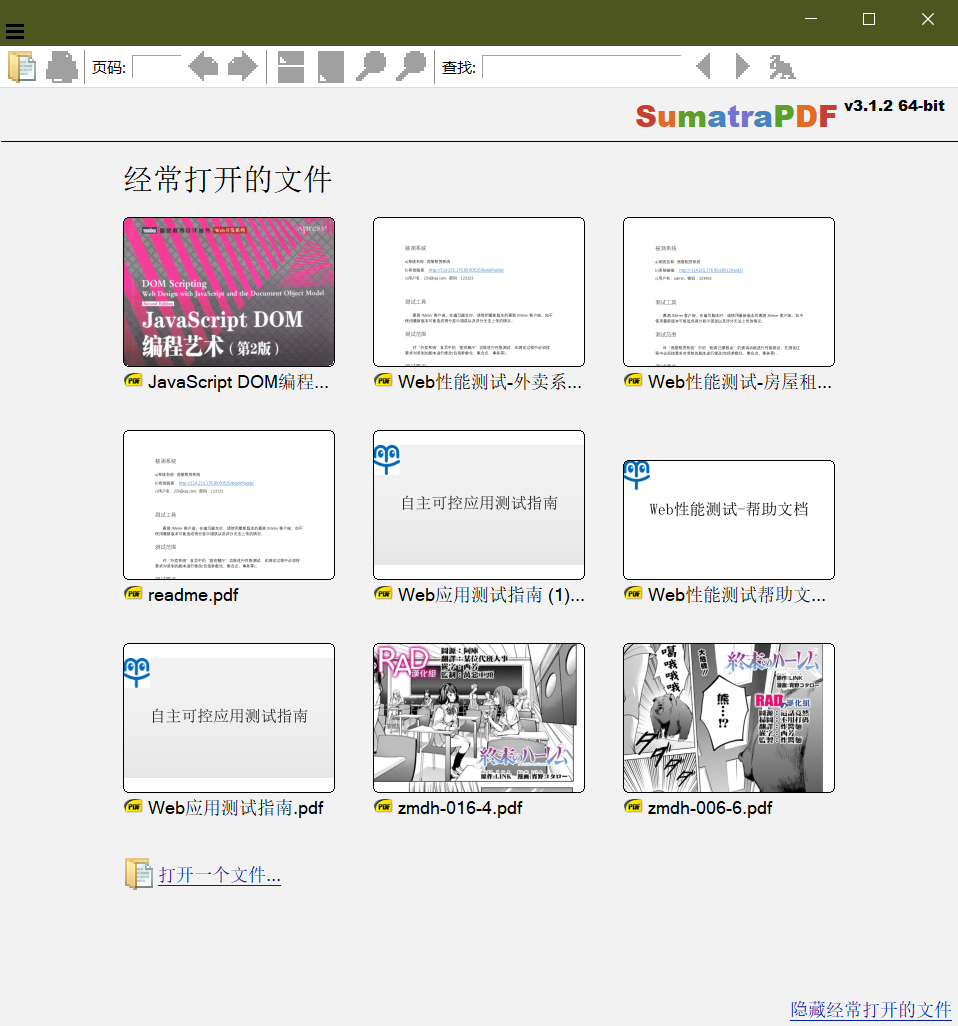Open Web应用测试指南.pdf thumbnail
This screenshot has height=1026, width=958.
click(229, 718)
